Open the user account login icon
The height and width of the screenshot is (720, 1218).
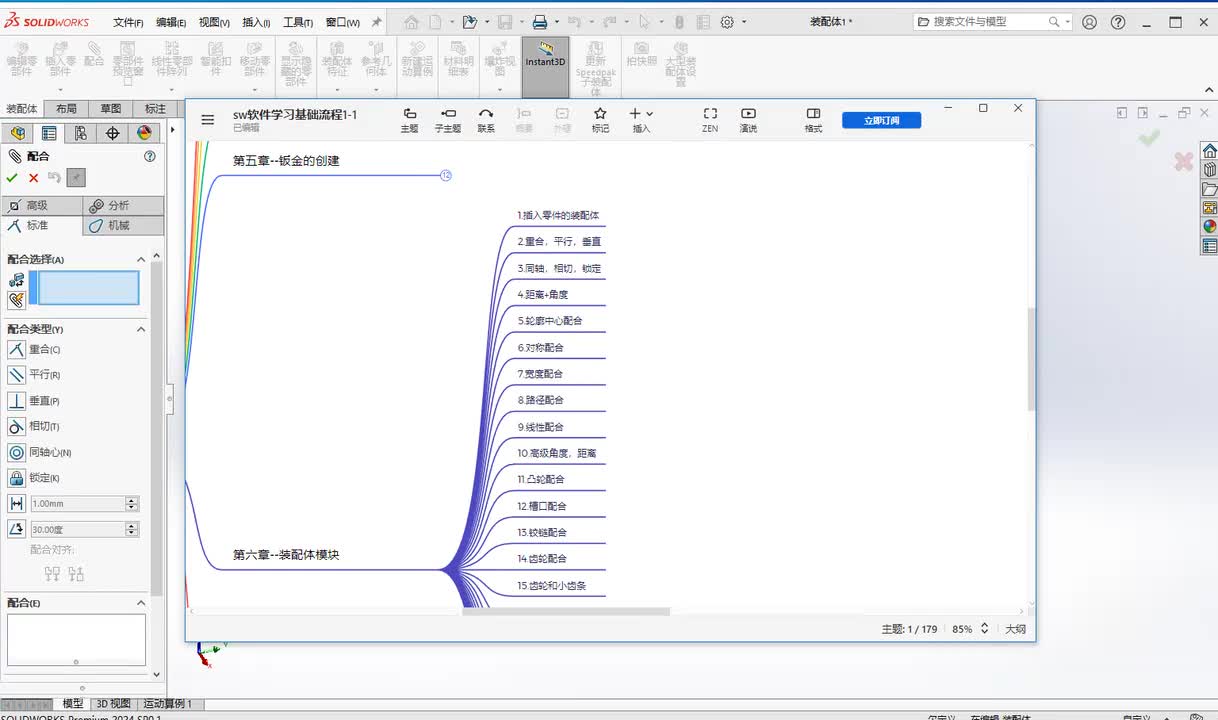[x=1090, y=22]
